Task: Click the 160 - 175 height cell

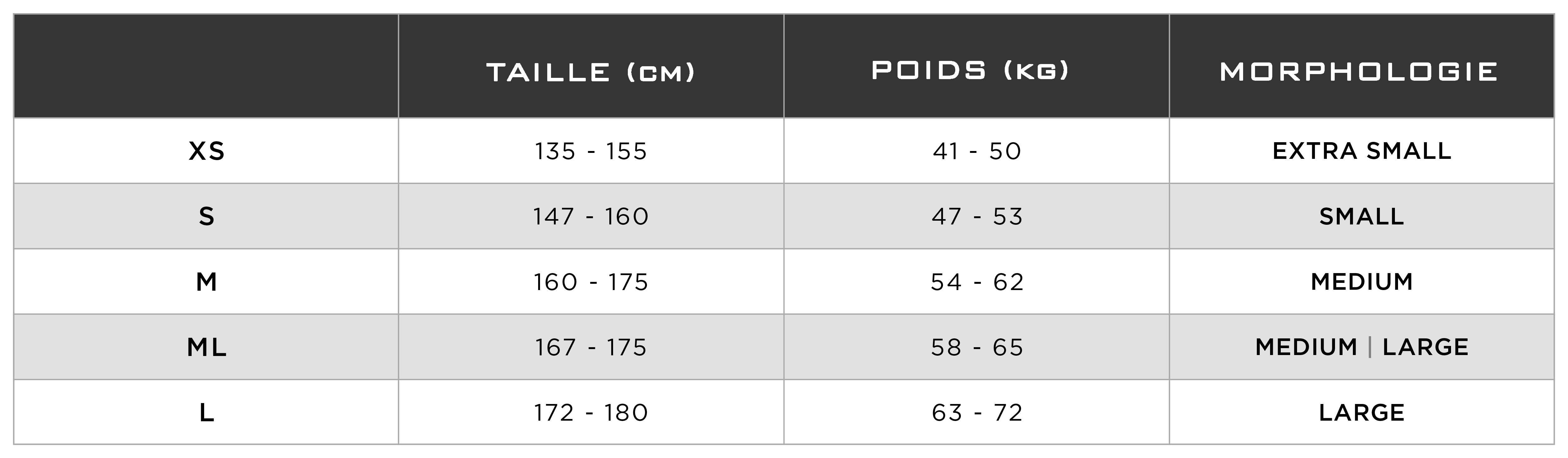Action: (x=591, y=281)
